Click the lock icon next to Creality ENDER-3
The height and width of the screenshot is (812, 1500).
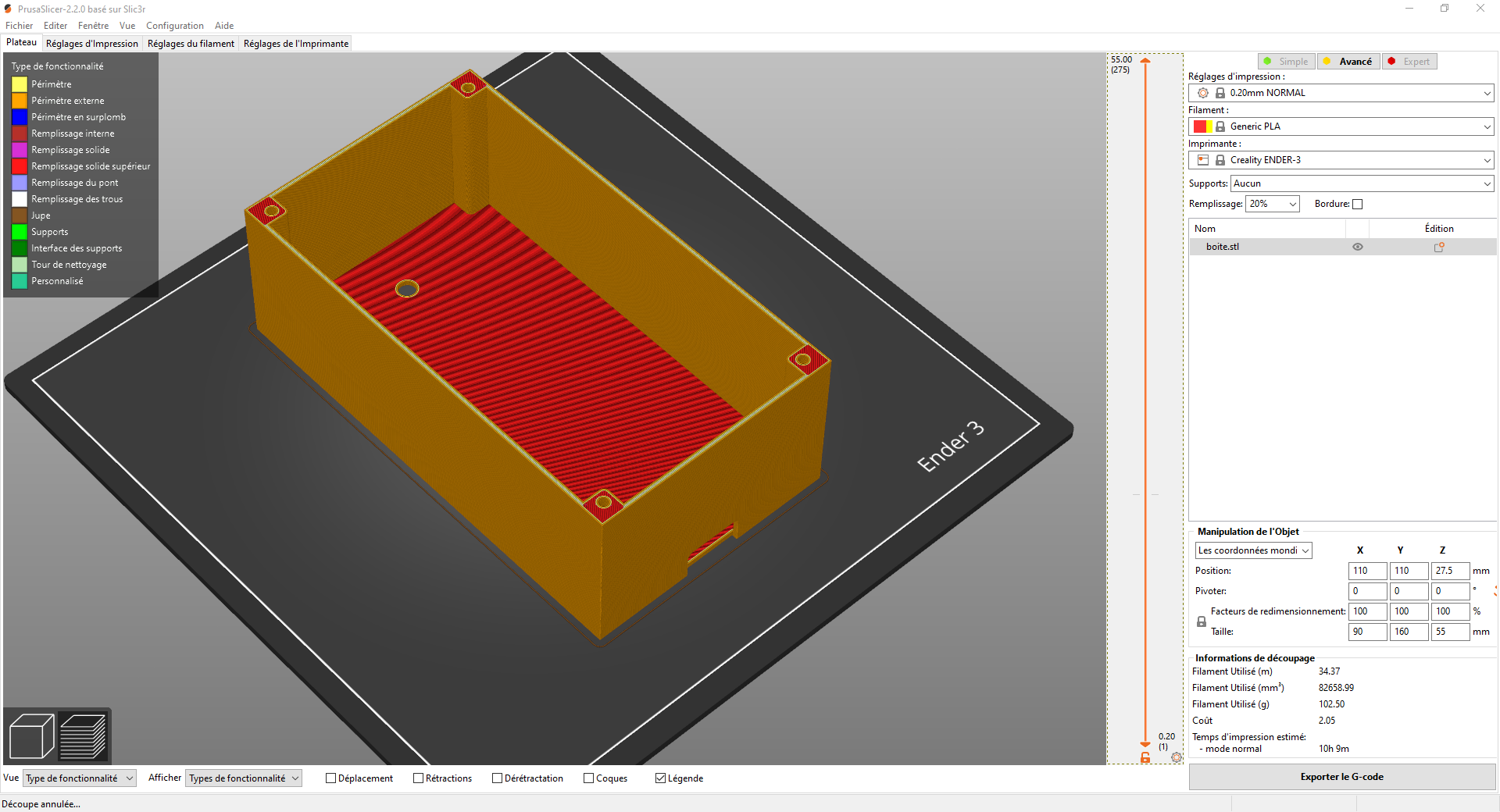pos(1220,160)
